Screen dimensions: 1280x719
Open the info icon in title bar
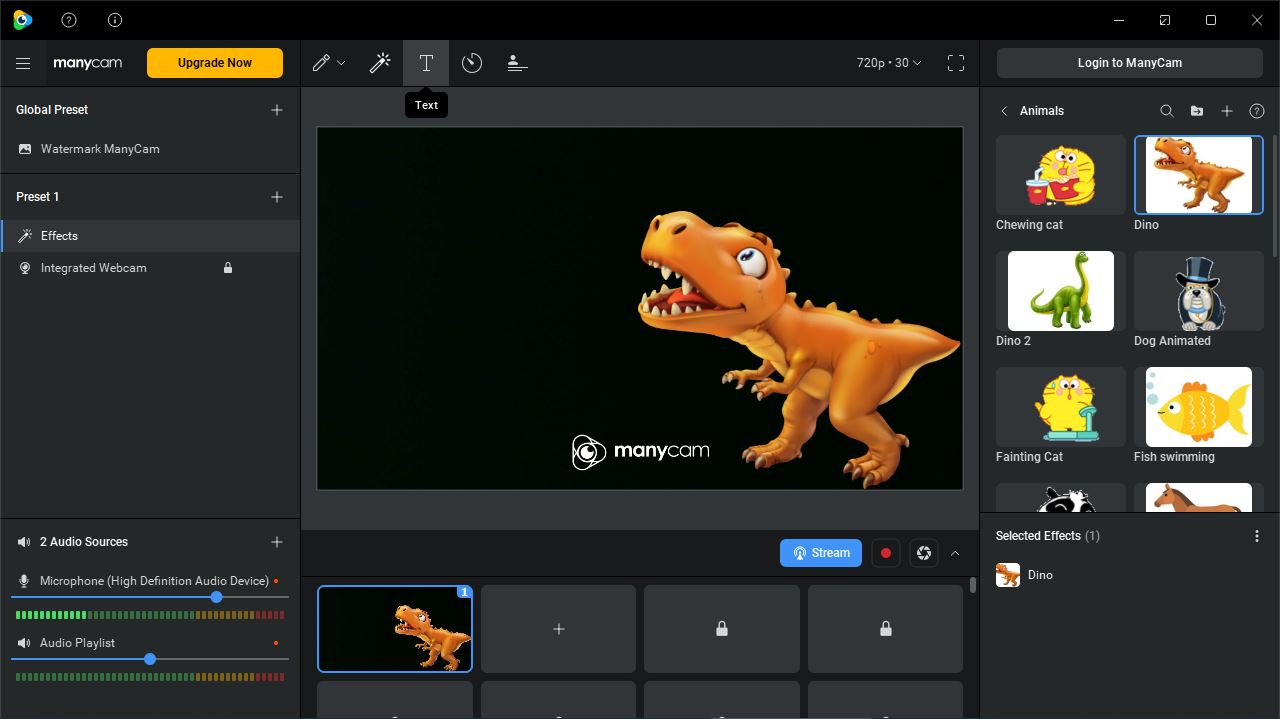click(115, 20)
